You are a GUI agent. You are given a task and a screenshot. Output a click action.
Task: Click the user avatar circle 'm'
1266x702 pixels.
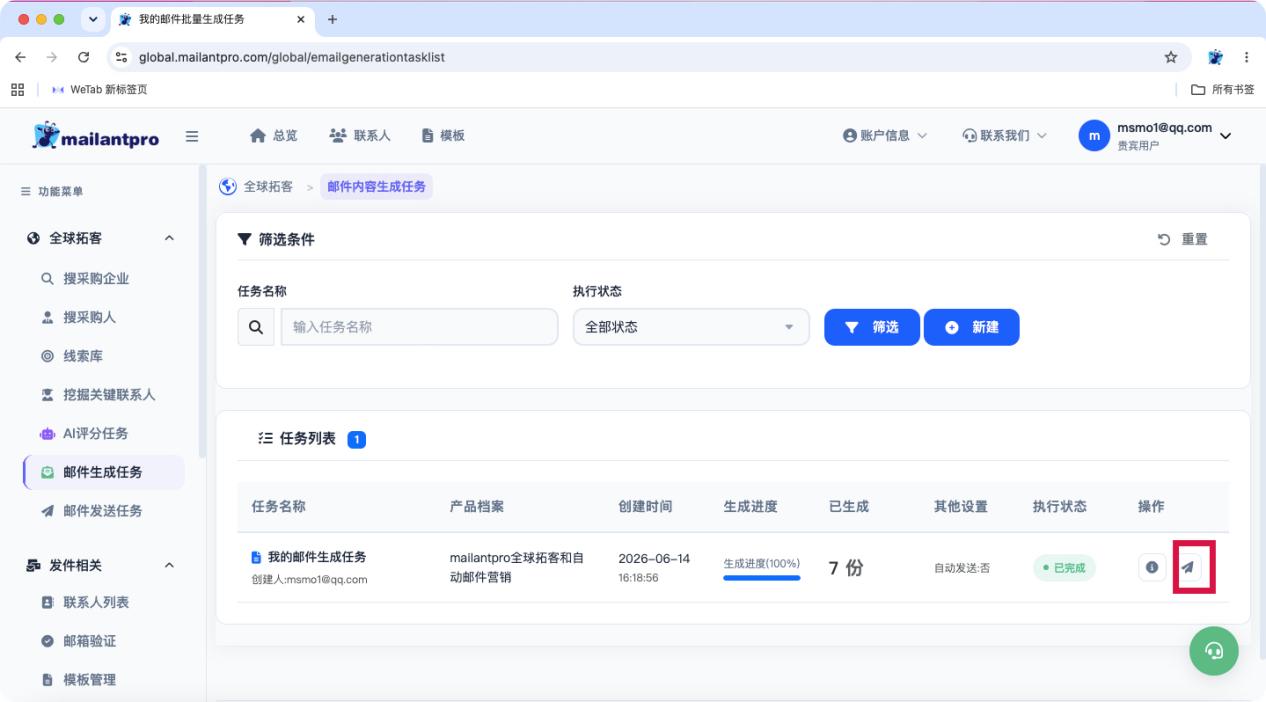click(x=1094, y=136)
